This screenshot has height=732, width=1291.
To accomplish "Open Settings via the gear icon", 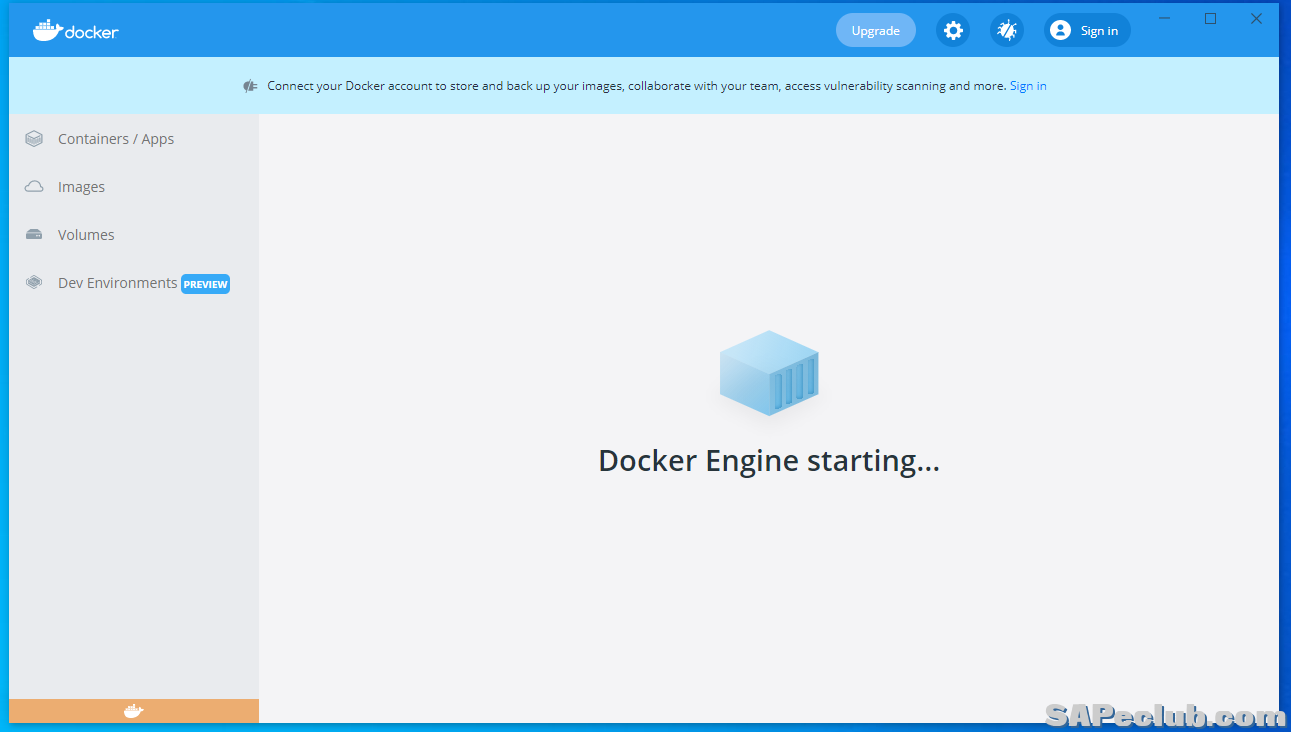I will pos(953,31).
